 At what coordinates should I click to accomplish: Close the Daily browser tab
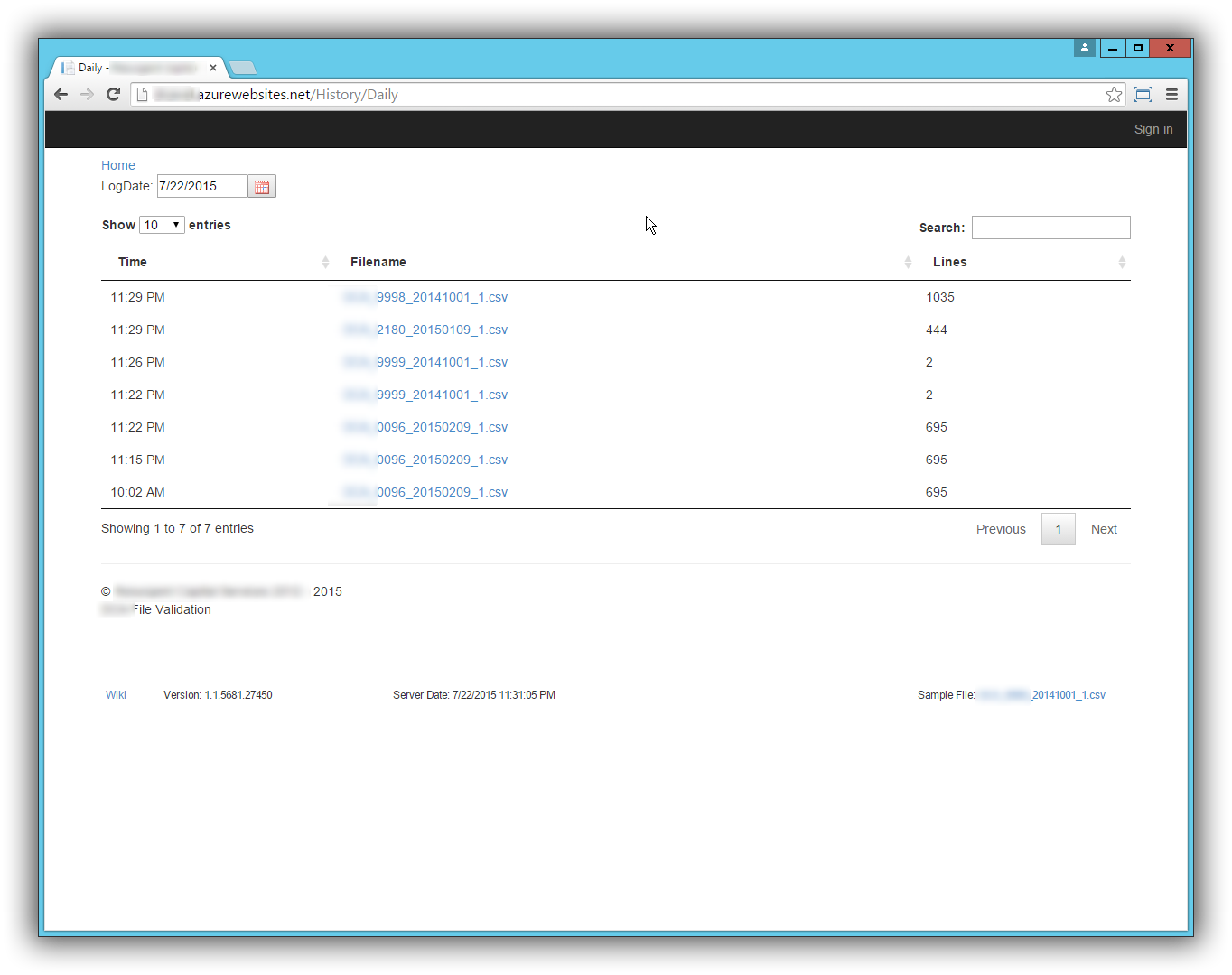213,68
